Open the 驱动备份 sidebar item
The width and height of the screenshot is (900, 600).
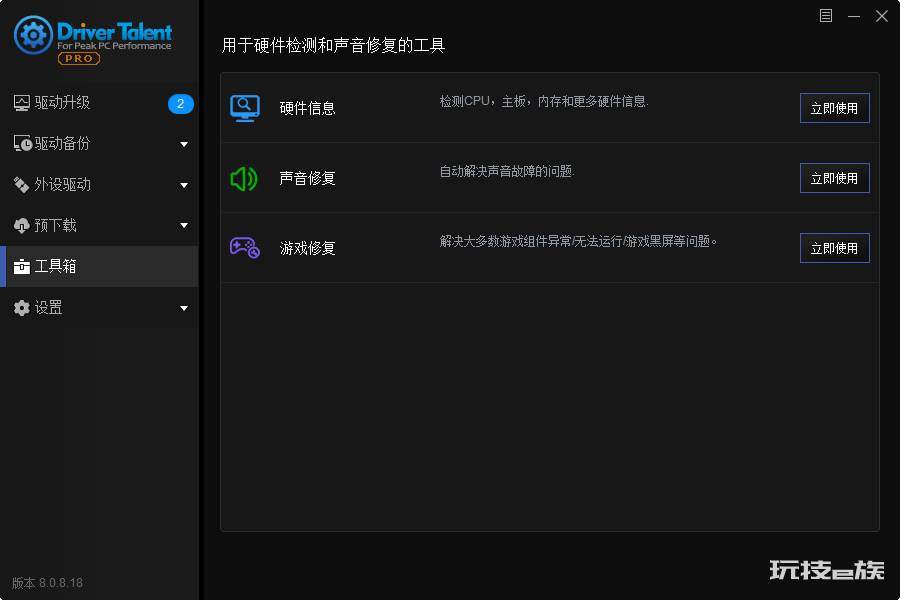click(99, 144)
